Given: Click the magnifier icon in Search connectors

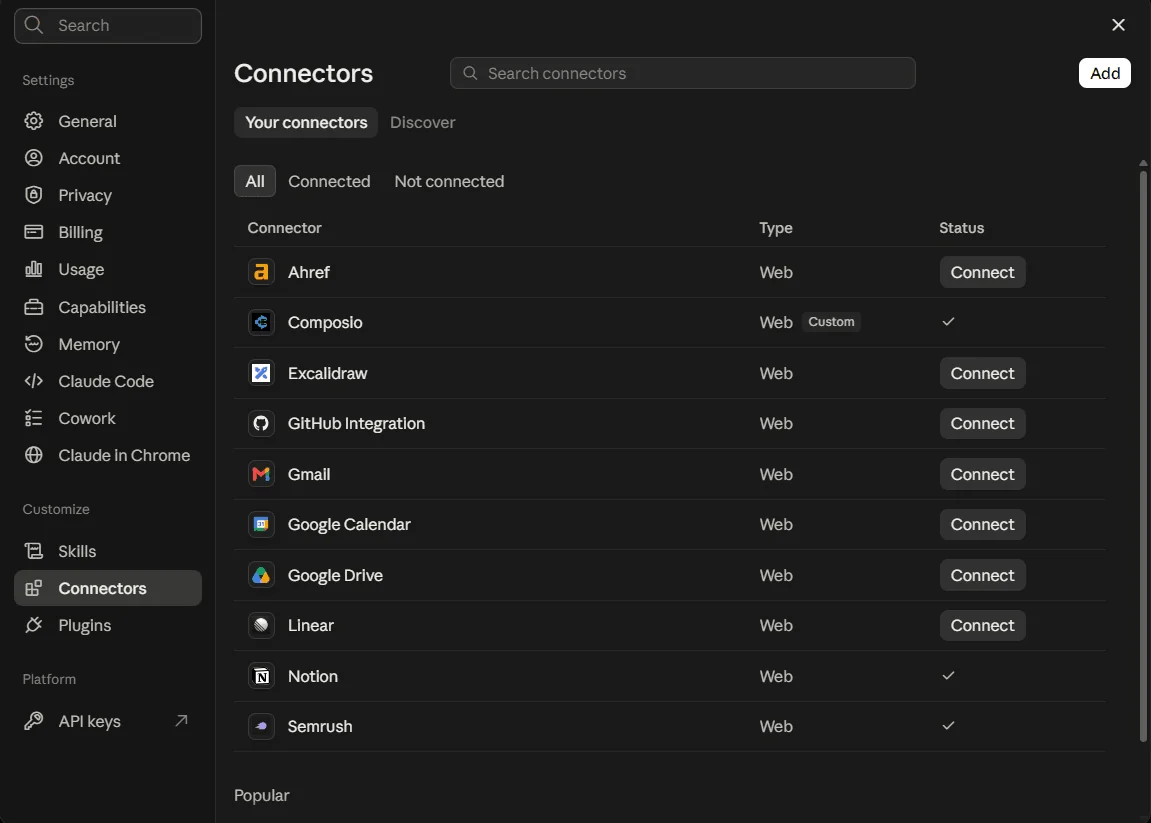Looking at the screenshot, I should pos(471,73).
